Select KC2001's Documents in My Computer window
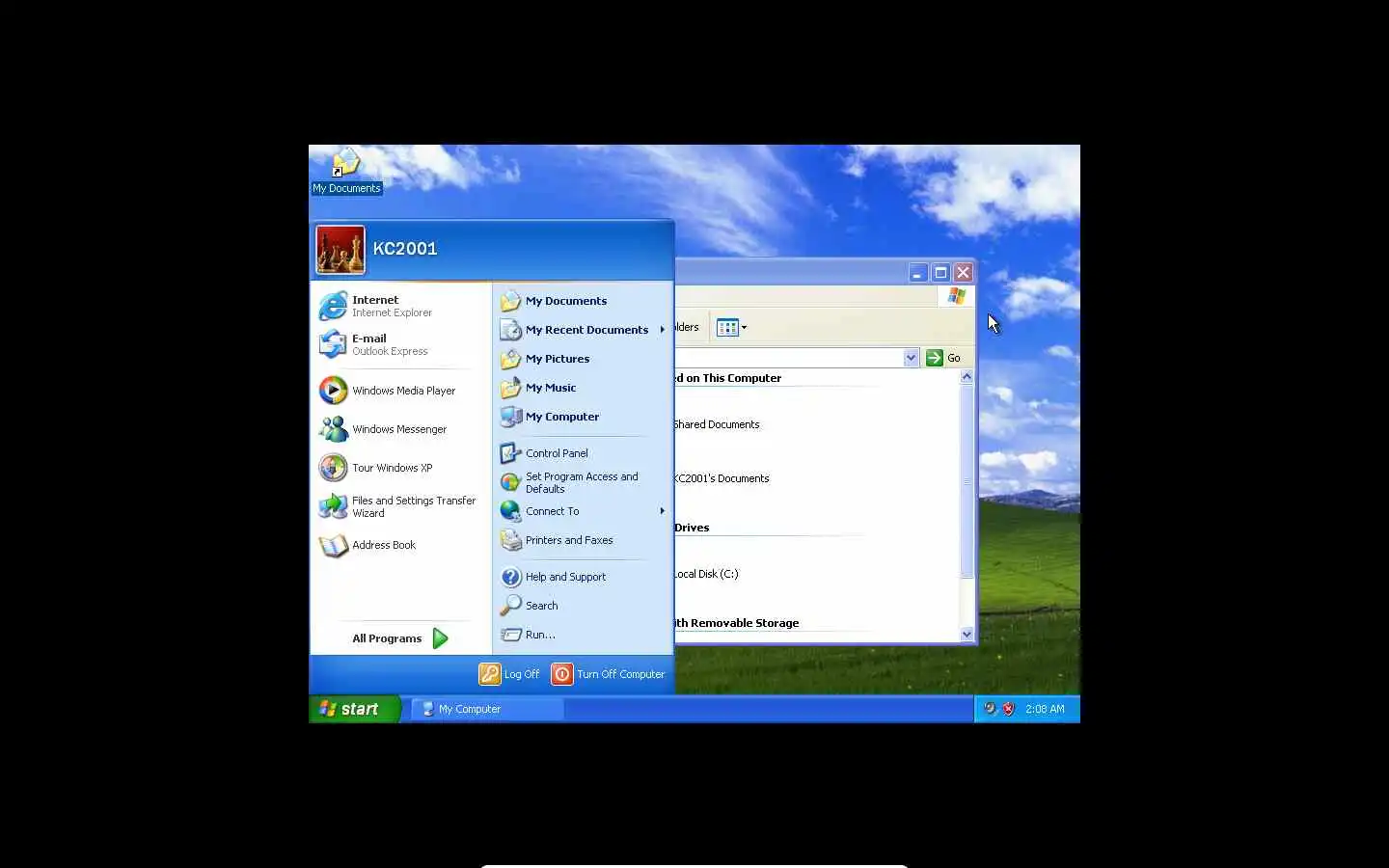 point(722,478)
